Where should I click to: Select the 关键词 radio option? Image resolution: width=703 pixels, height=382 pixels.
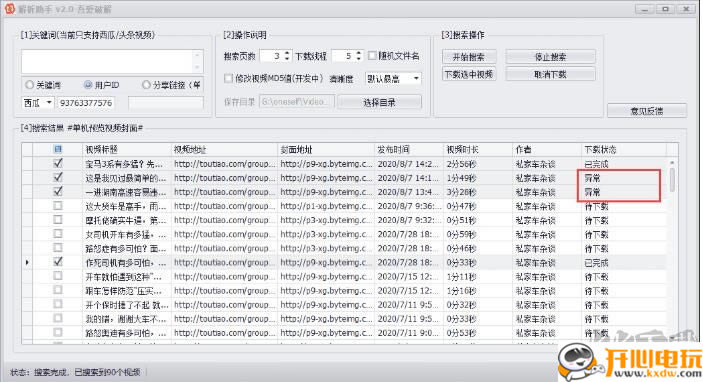pyautogui.click(x=30, y=85)
